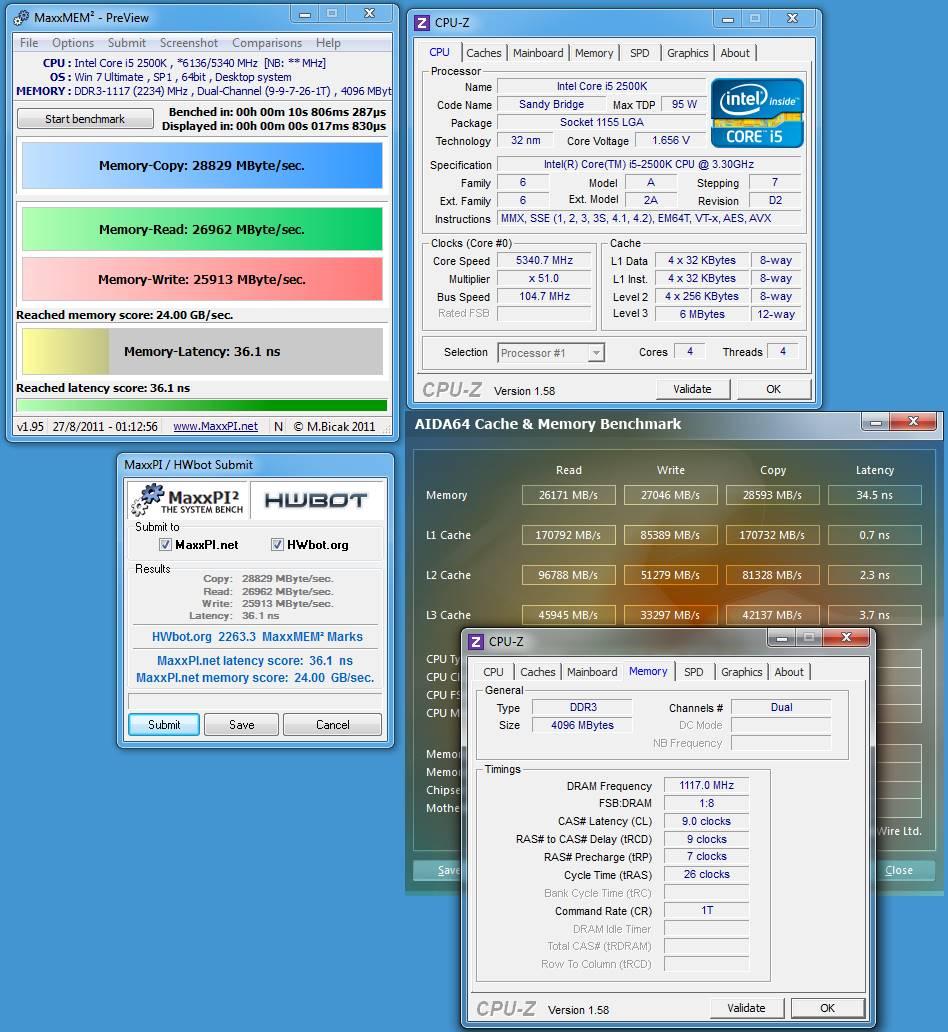Click the CAS# Latency 9.0 clocks field
The image size is (948, 1032).
706,821
